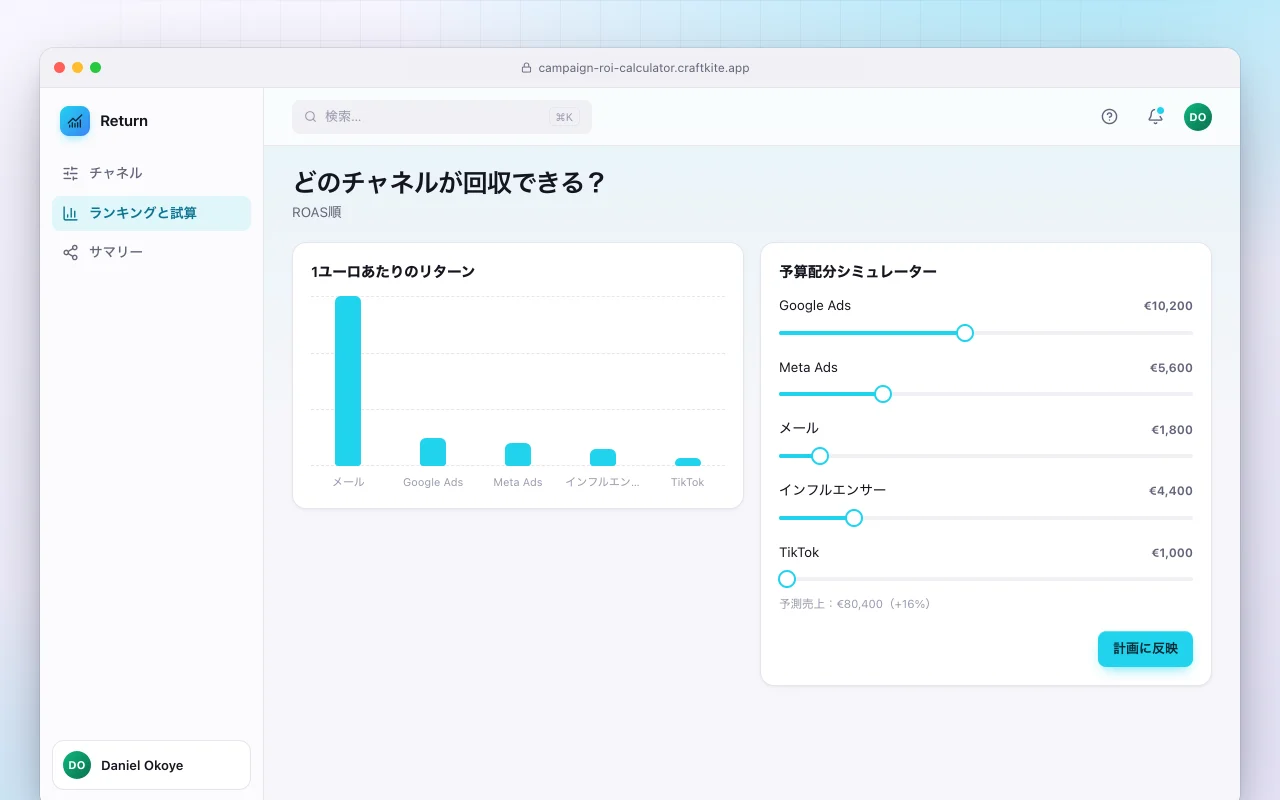
Task: Click the €10,200 Google Ads value
Action: [x=1168, y=306]
